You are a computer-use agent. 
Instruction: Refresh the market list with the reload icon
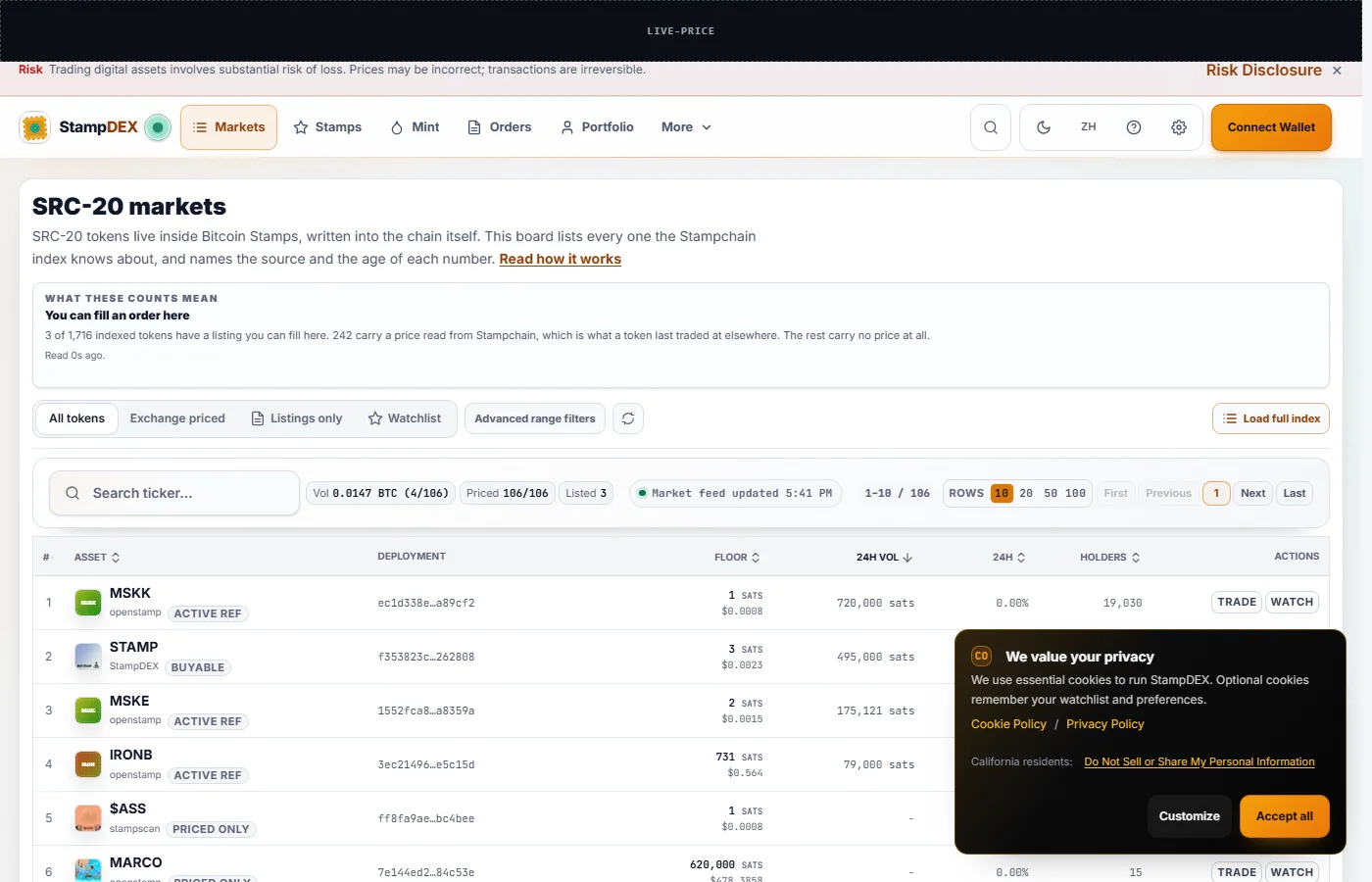click(628, 418)
